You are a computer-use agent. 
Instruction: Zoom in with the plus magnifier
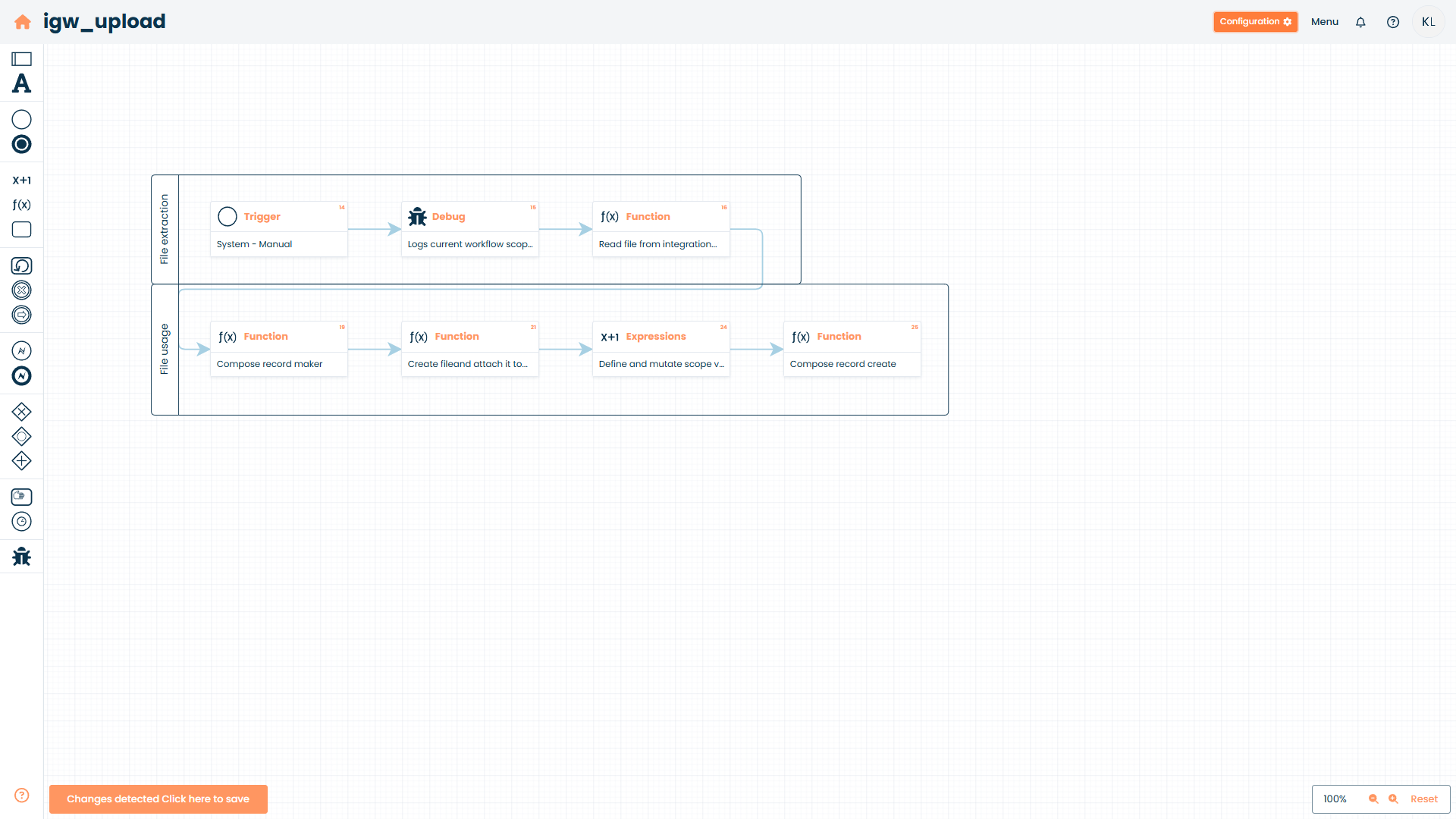pos(1393,799)
